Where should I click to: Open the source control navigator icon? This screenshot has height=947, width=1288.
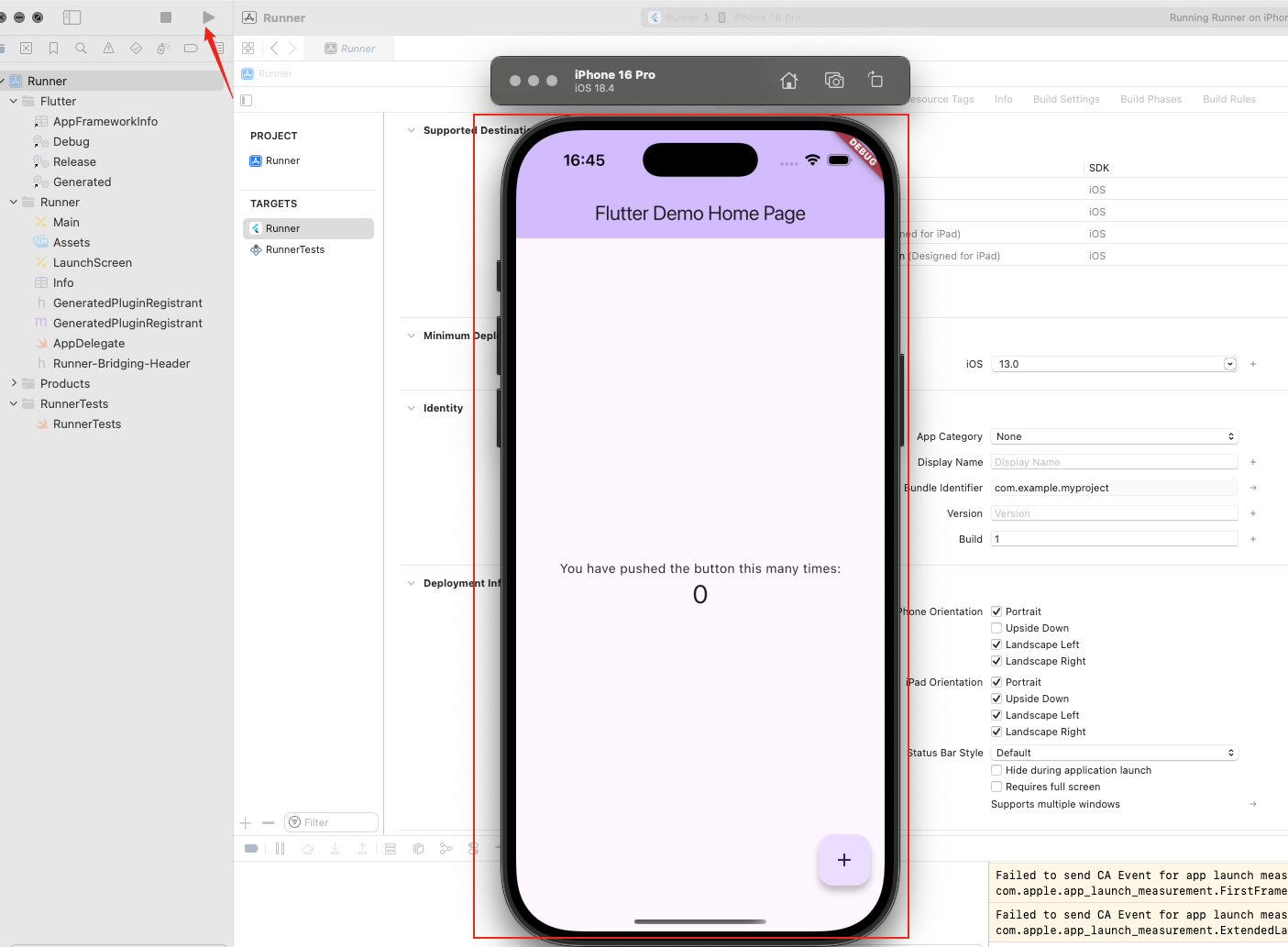pos(27,49)
